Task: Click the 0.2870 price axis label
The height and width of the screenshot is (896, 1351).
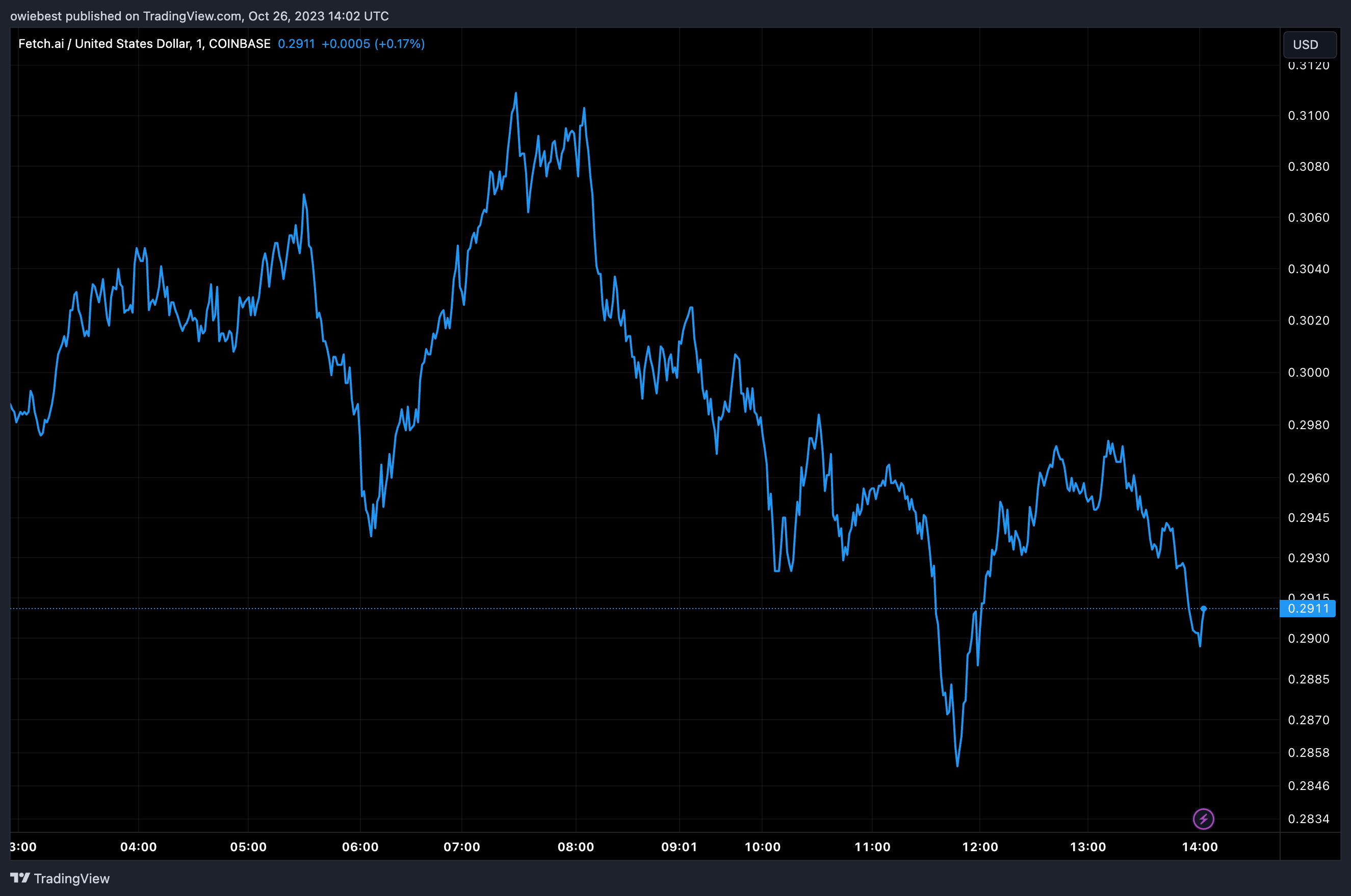Action: (x=1309, y=720)
